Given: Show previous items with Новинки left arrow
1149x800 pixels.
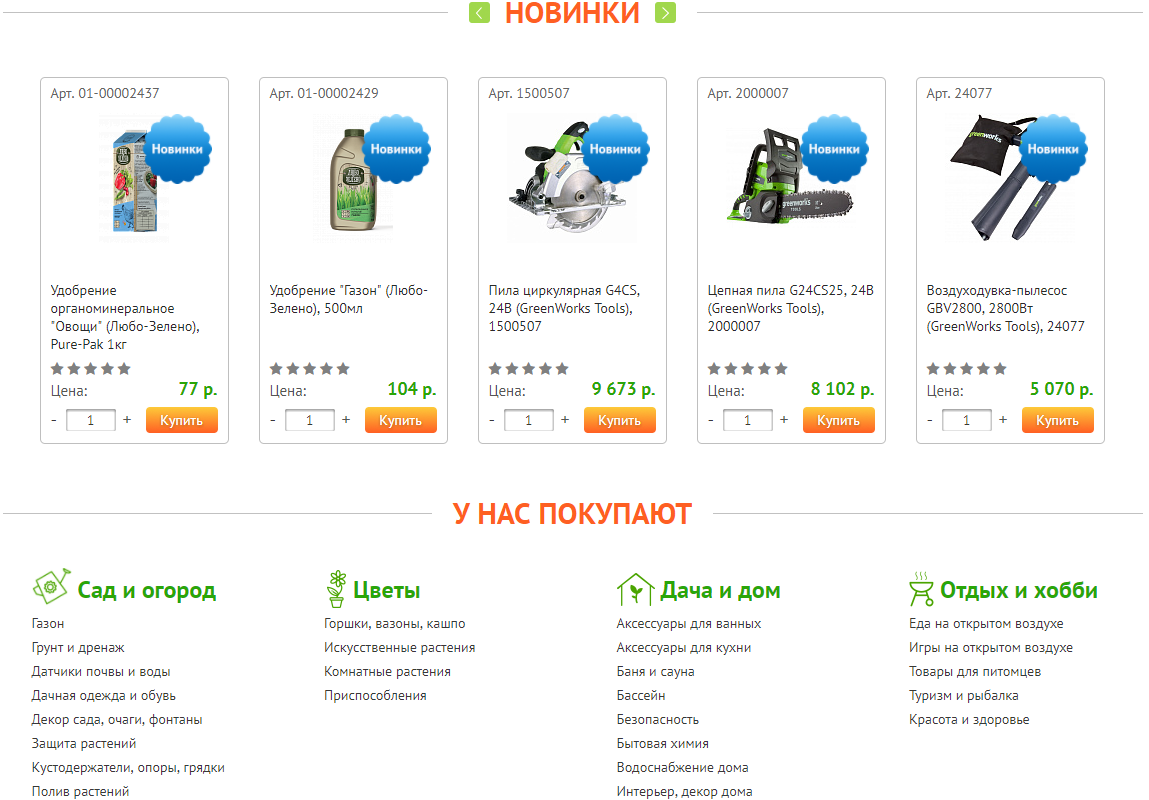Looking at the screenshot, I should point(479,12).
